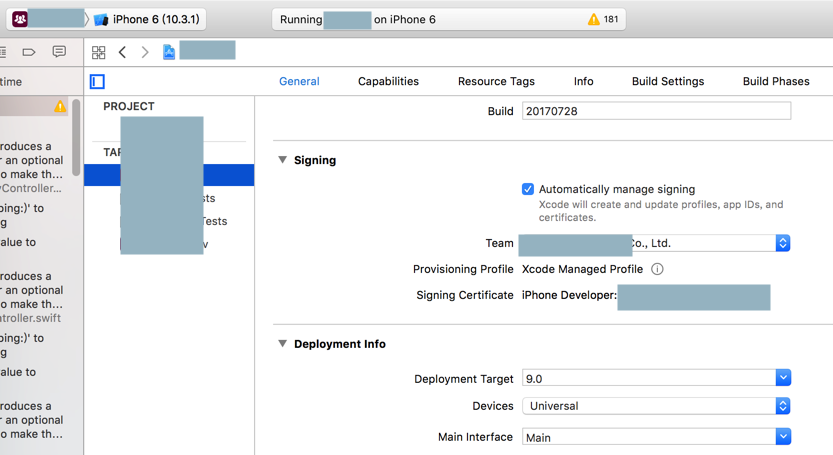Open the Team dropdown
Viewport: 833px width, 455px height.
click(782, 243)
